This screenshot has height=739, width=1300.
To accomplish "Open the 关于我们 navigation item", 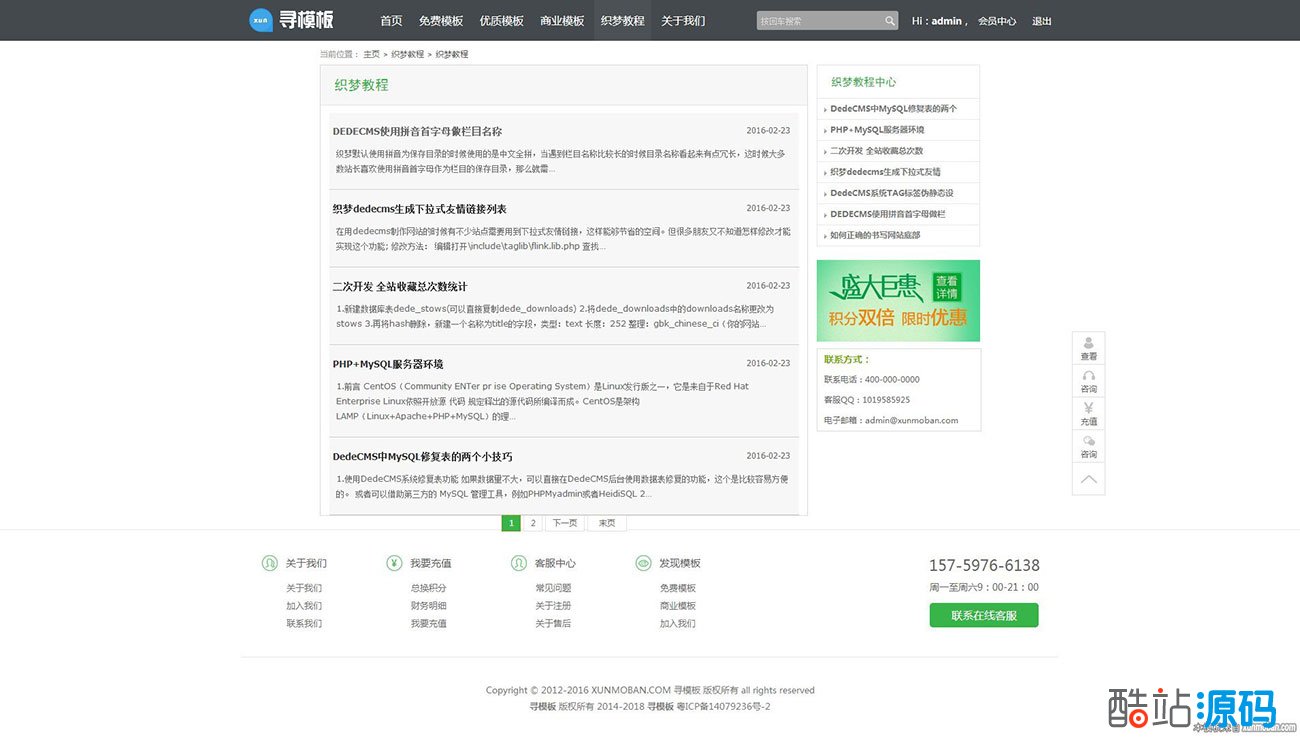I will coord(683,21).
